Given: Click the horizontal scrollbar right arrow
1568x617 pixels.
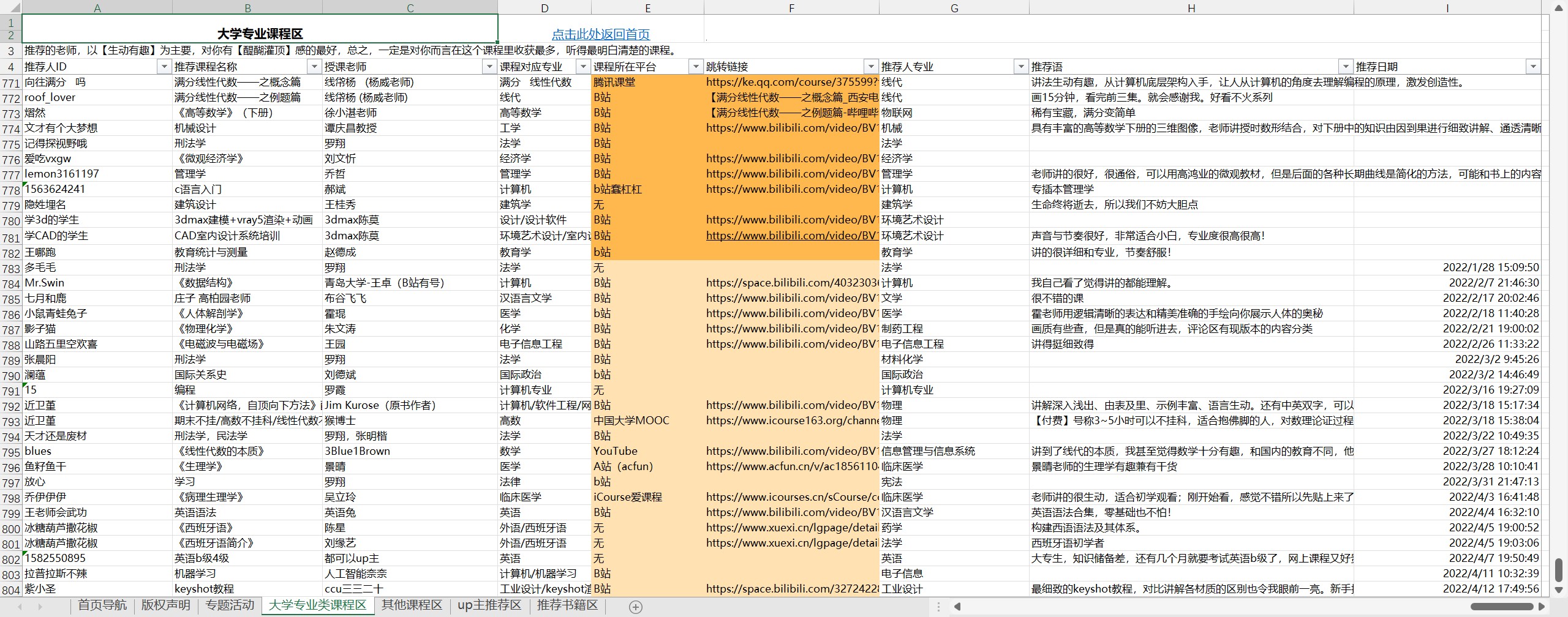Looking at the screenshot, I should point(1542,607).
